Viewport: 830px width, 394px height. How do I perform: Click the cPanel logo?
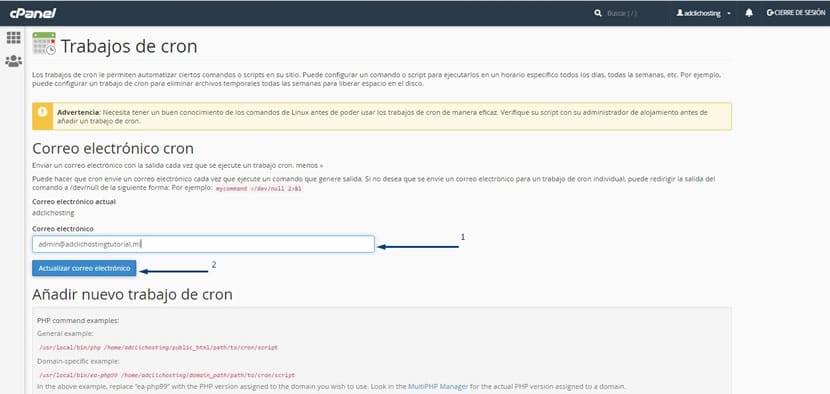pyautogui.click(x=32, y=13)
